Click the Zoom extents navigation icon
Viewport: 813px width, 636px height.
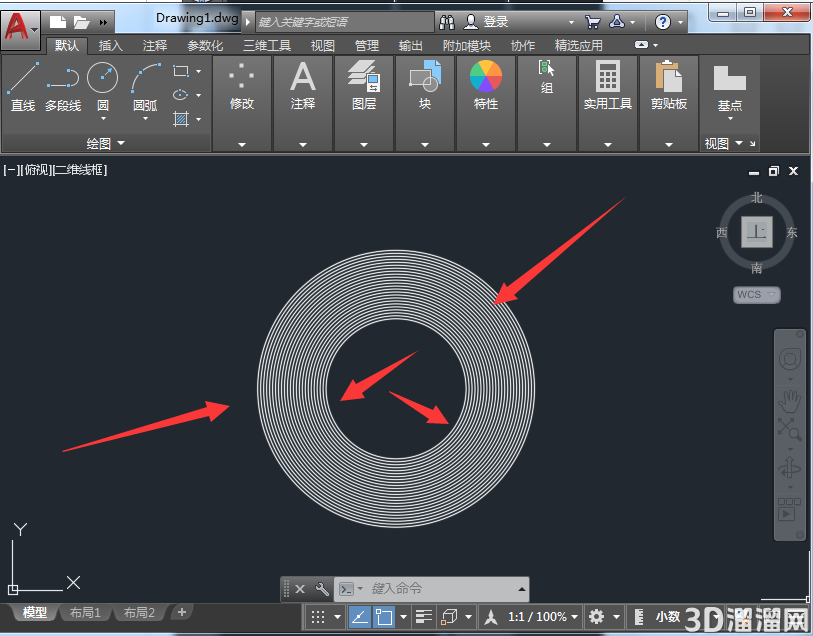[790, 430]
